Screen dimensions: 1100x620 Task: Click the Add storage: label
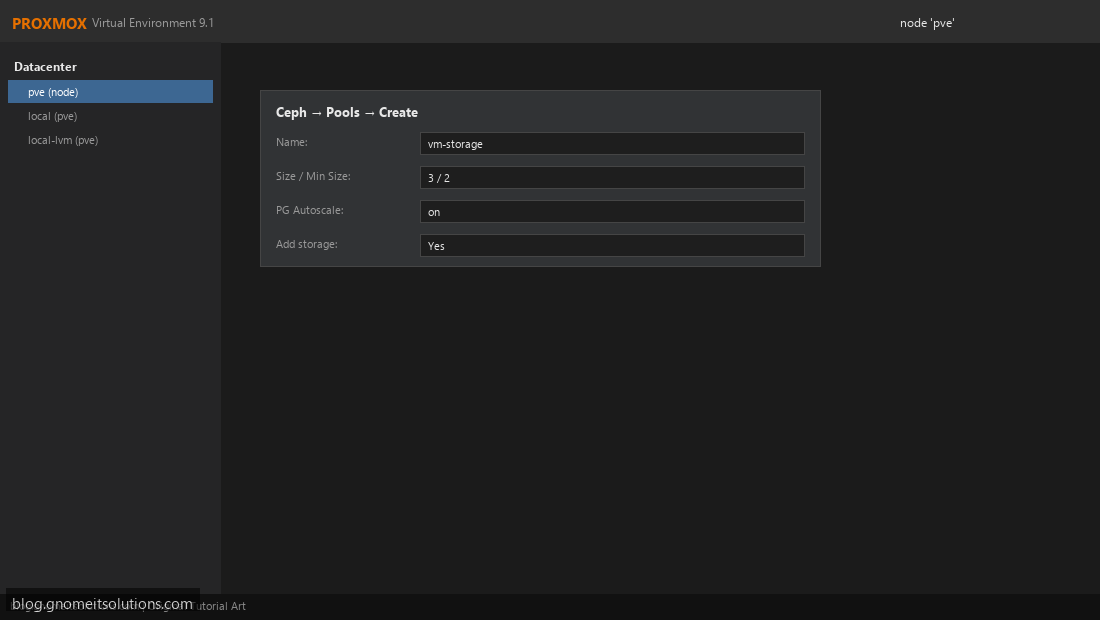(x=307, y=244)
